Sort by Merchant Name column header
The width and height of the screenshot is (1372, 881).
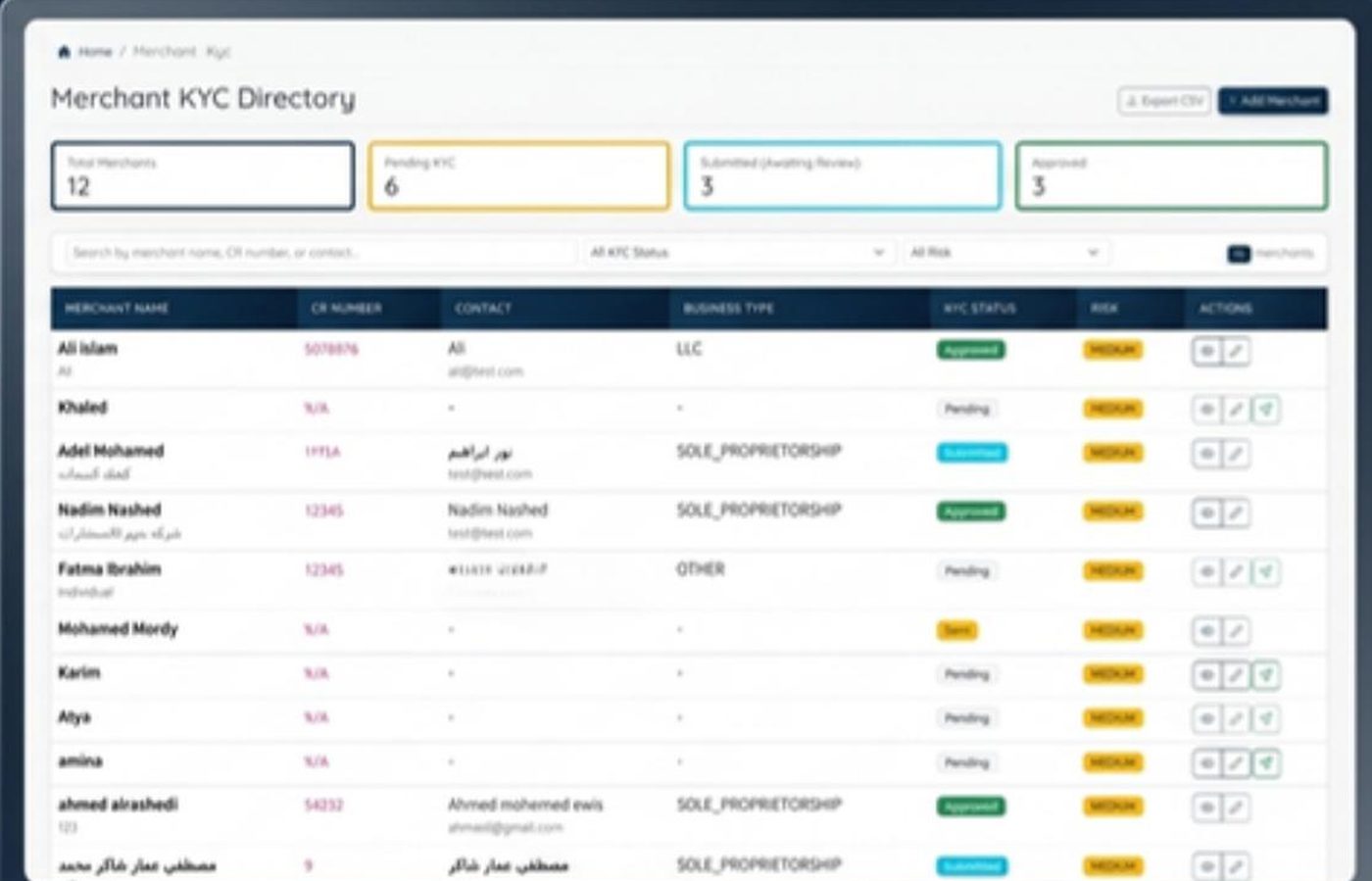coord(117,308)
